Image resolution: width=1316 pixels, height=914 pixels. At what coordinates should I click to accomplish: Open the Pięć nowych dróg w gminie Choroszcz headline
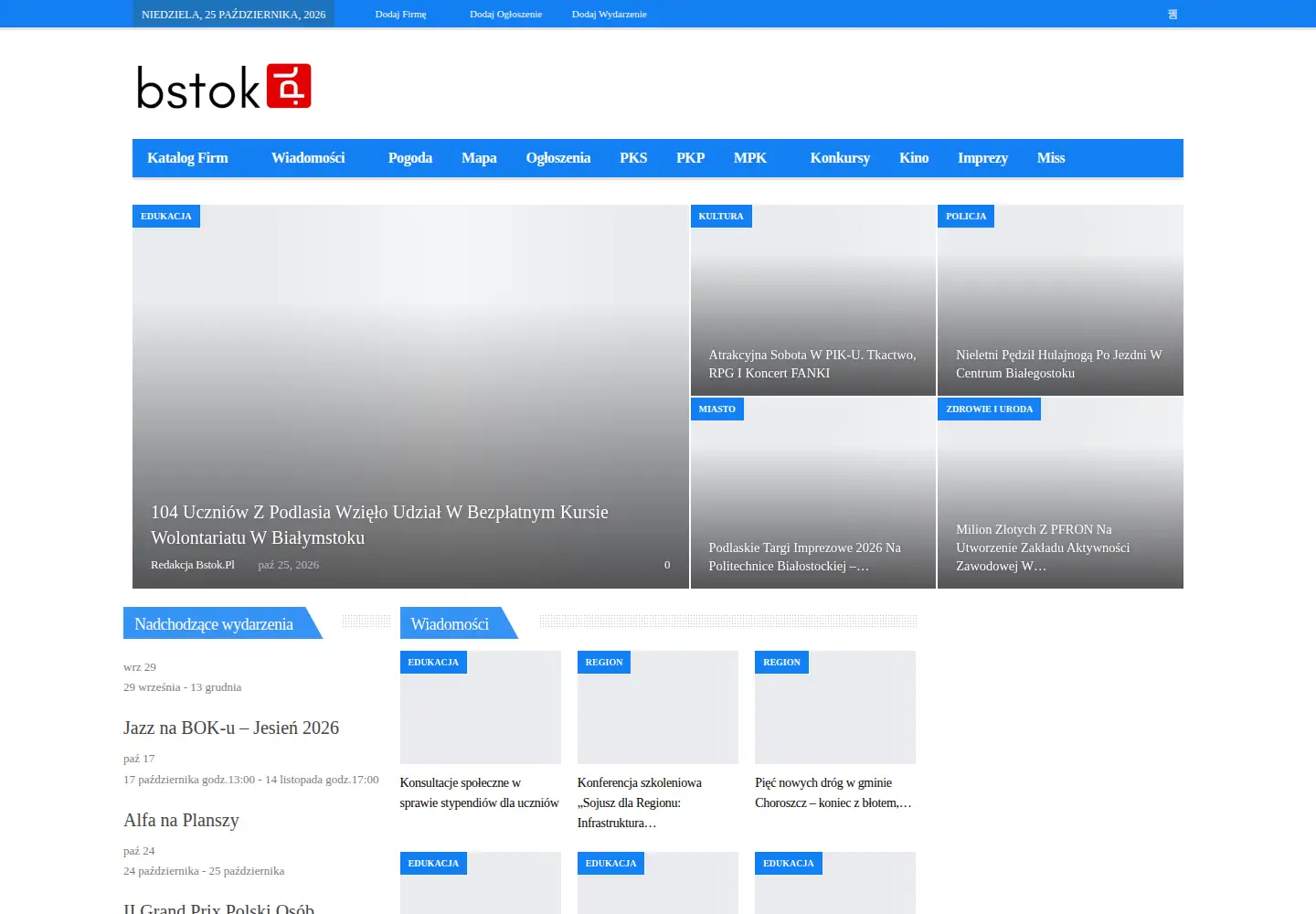click(x=833, y=792)
